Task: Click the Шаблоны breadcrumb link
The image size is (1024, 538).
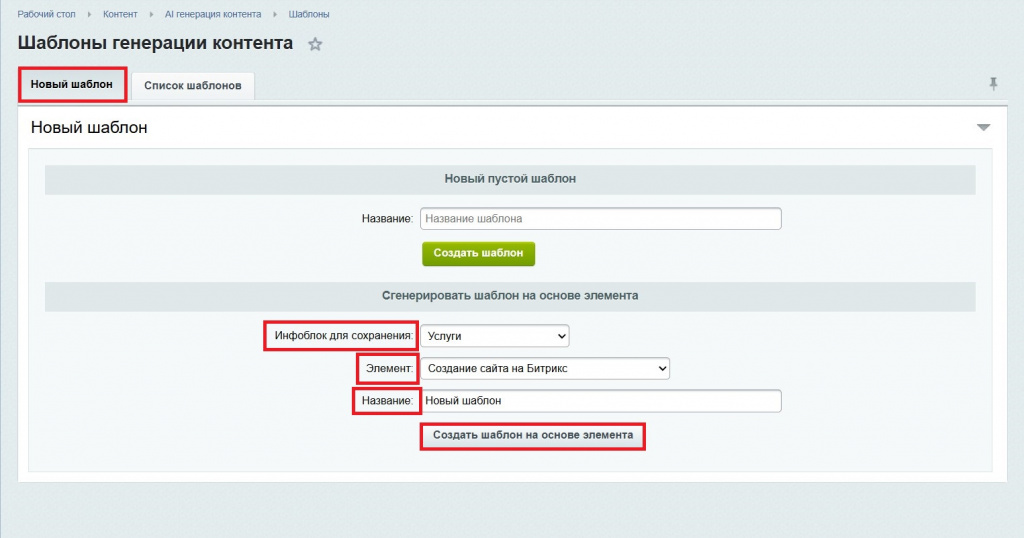Action: (309, 15)
